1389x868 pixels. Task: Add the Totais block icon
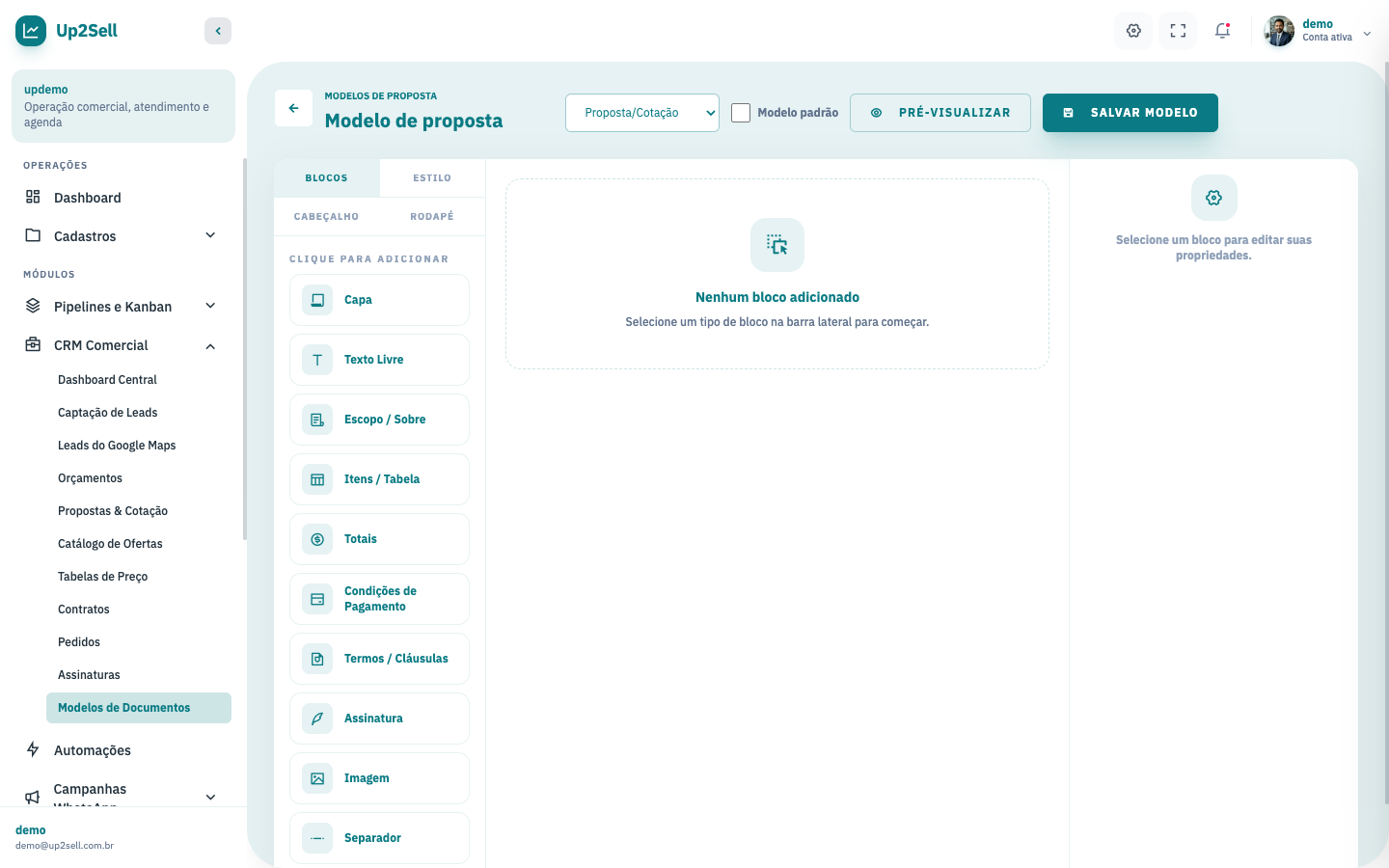coord(317,539)
